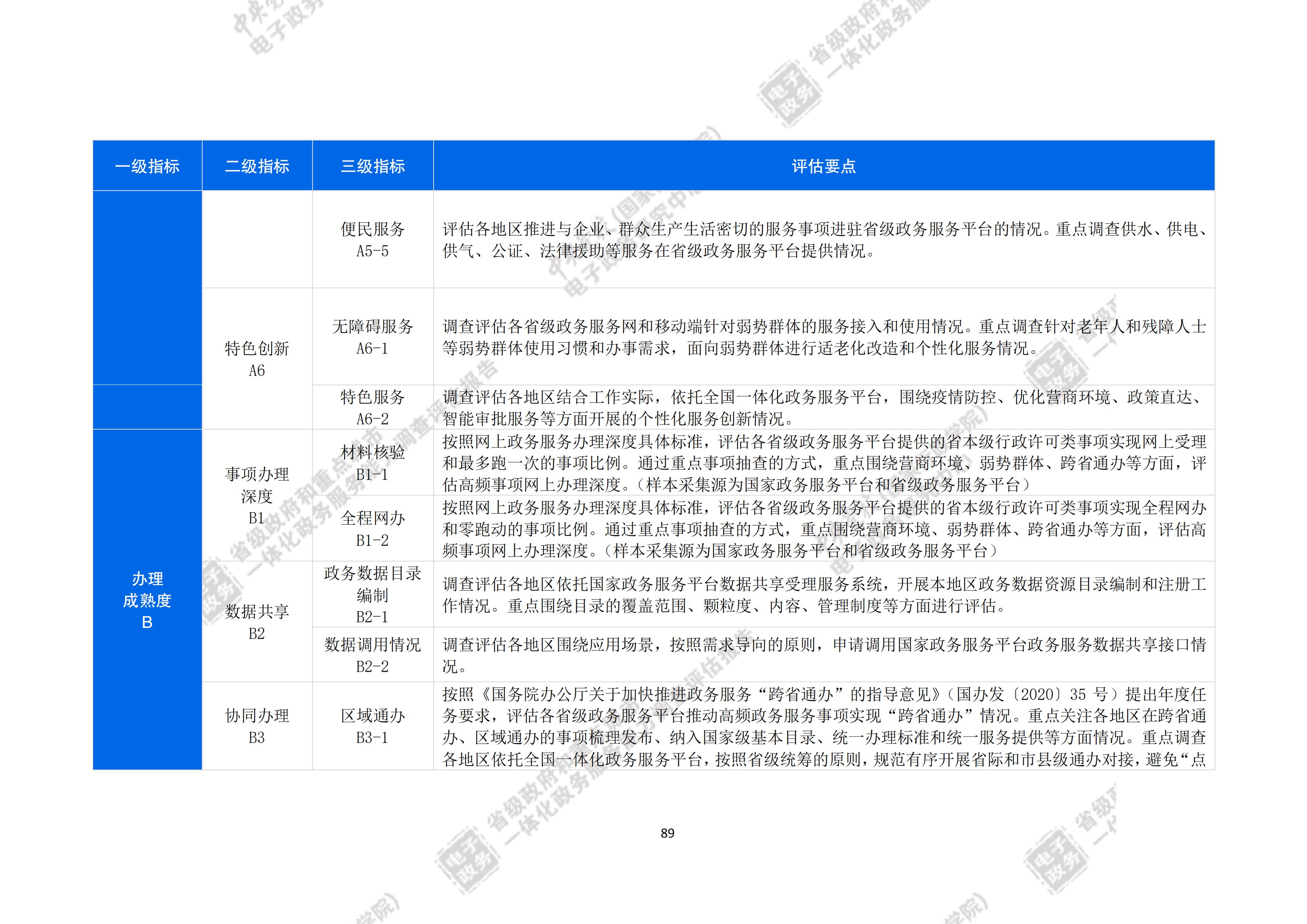Click the 区域通办 description mentioning 跨省通办

tap(823, 726)
